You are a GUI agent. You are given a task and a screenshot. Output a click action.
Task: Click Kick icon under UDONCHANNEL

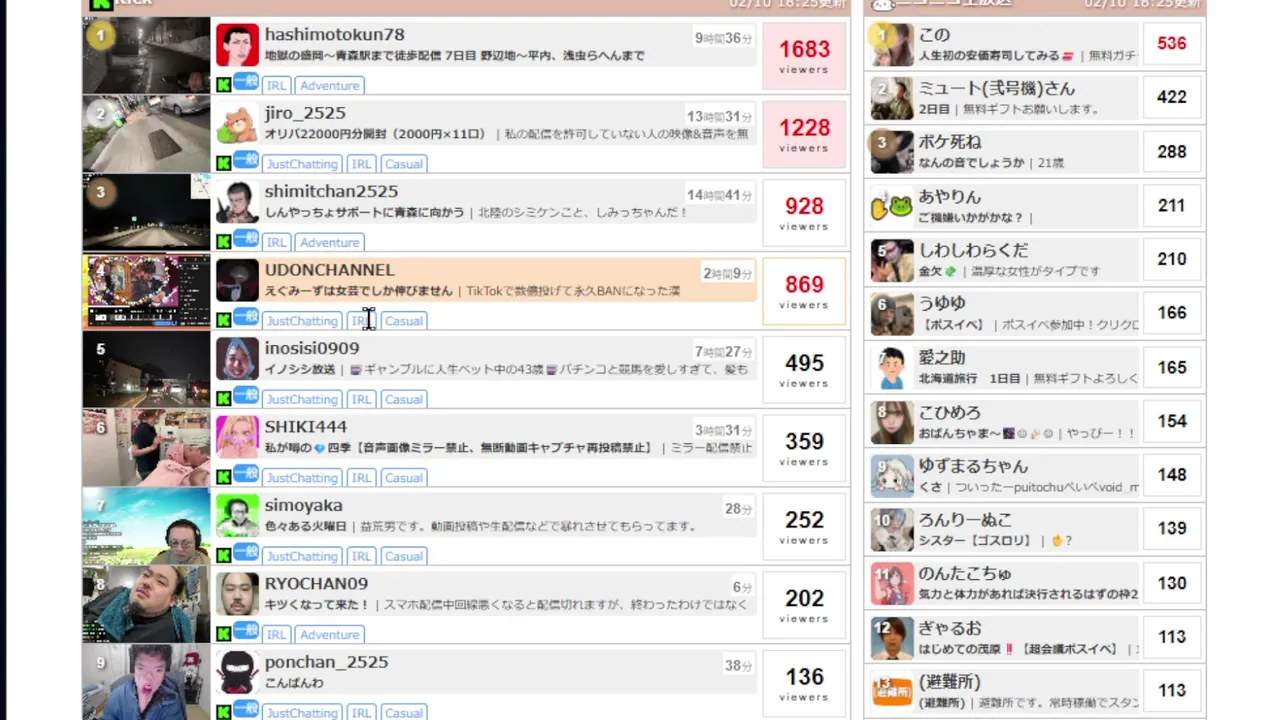click(x=224, y=320)
